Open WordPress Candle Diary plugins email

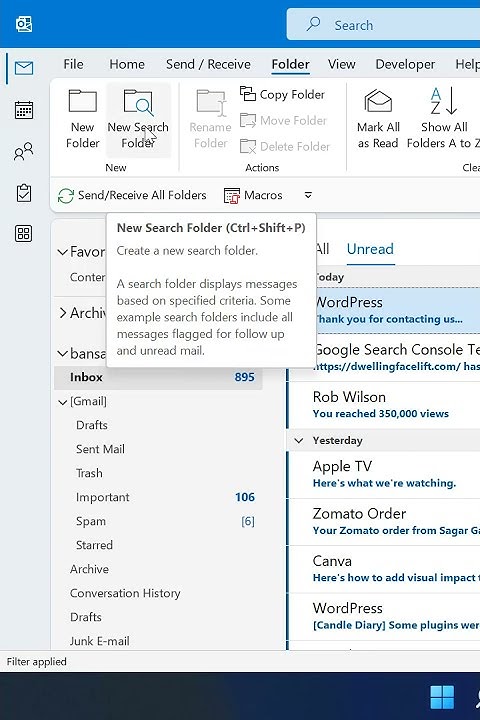tap(384, 617)
